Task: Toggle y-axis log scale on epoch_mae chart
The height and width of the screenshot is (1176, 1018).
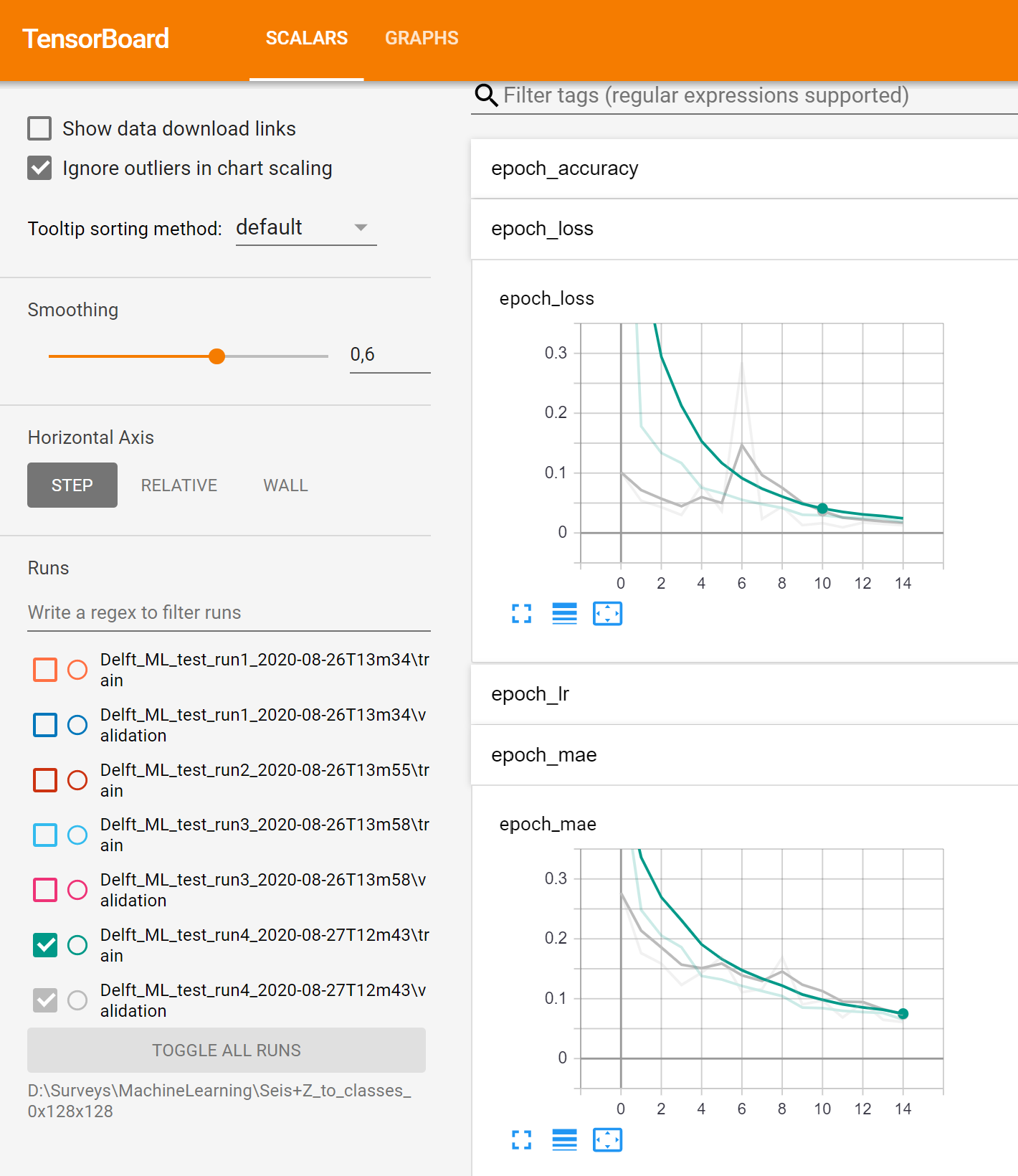Action: 564,1139
